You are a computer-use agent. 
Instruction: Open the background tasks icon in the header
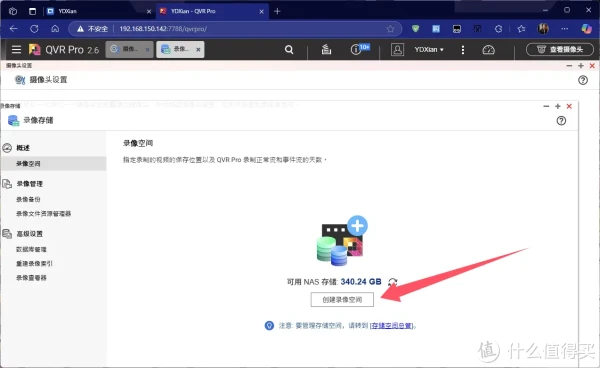click(326, 49)
